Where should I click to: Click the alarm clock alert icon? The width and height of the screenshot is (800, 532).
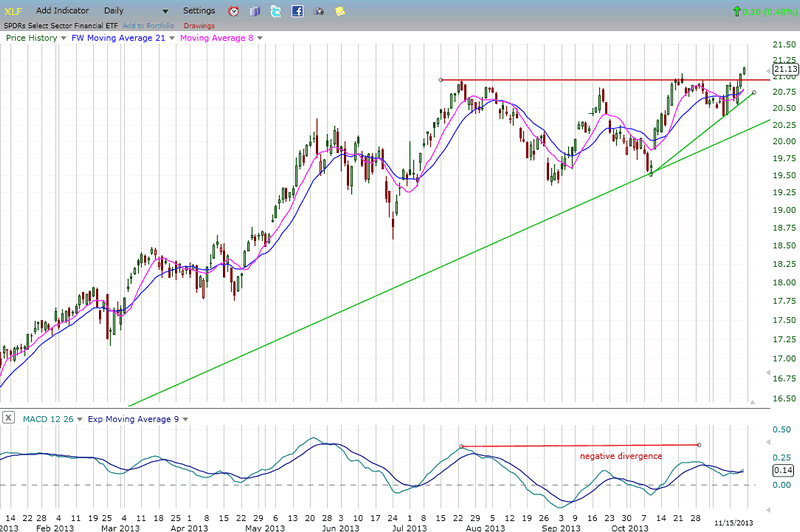pyautogui.click(x=233, y=11)
